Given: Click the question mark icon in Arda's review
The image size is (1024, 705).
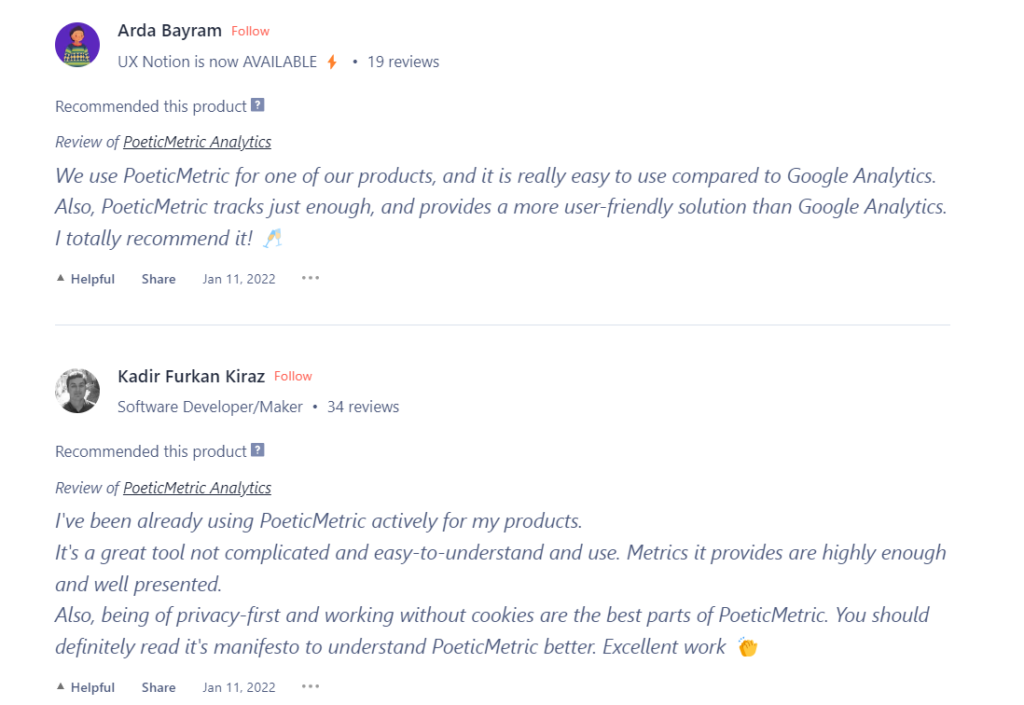Looking at the screenshot, I should [x=258, y=105].
